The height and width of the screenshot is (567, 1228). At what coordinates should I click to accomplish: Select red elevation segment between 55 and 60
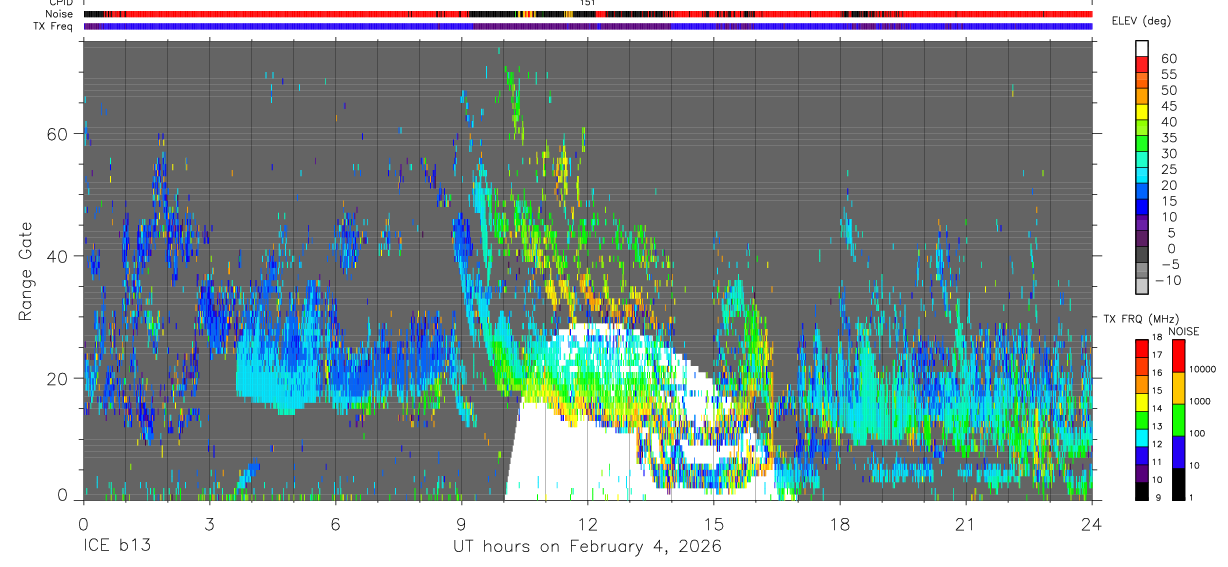[x=1142, y=65]
